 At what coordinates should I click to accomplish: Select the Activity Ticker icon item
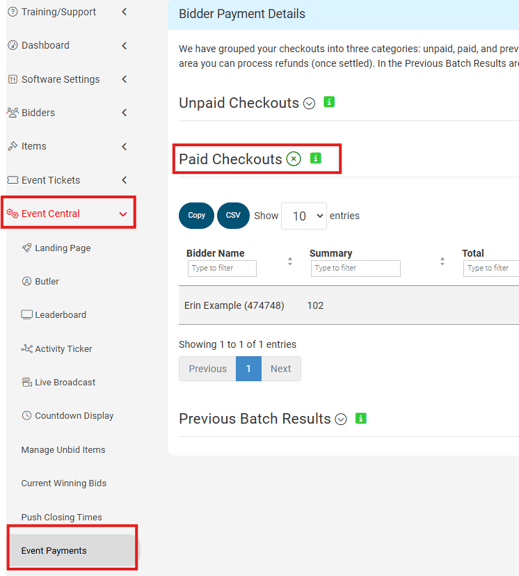coord(26,349)
